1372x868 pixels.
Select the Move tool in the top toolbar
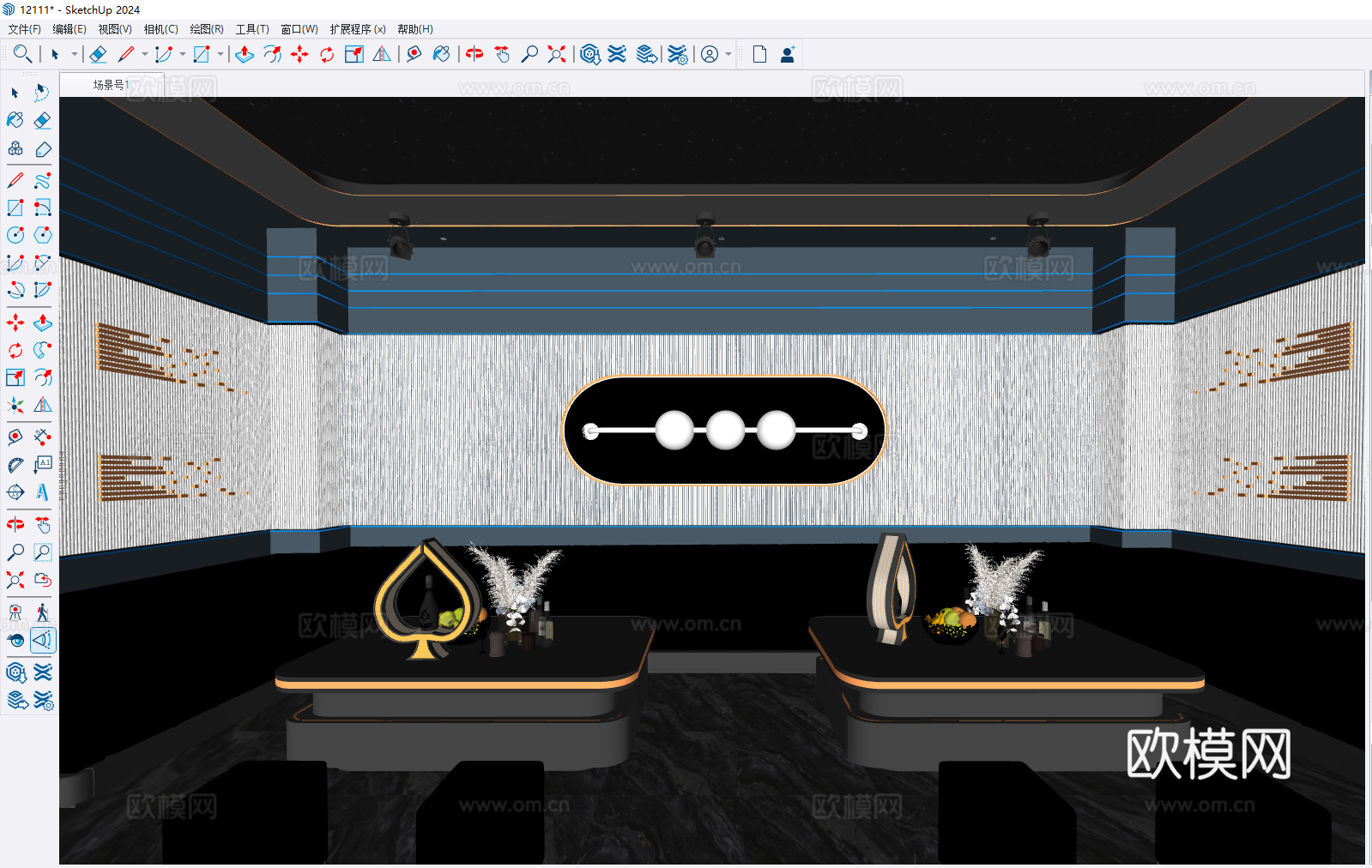coord(299,54)
